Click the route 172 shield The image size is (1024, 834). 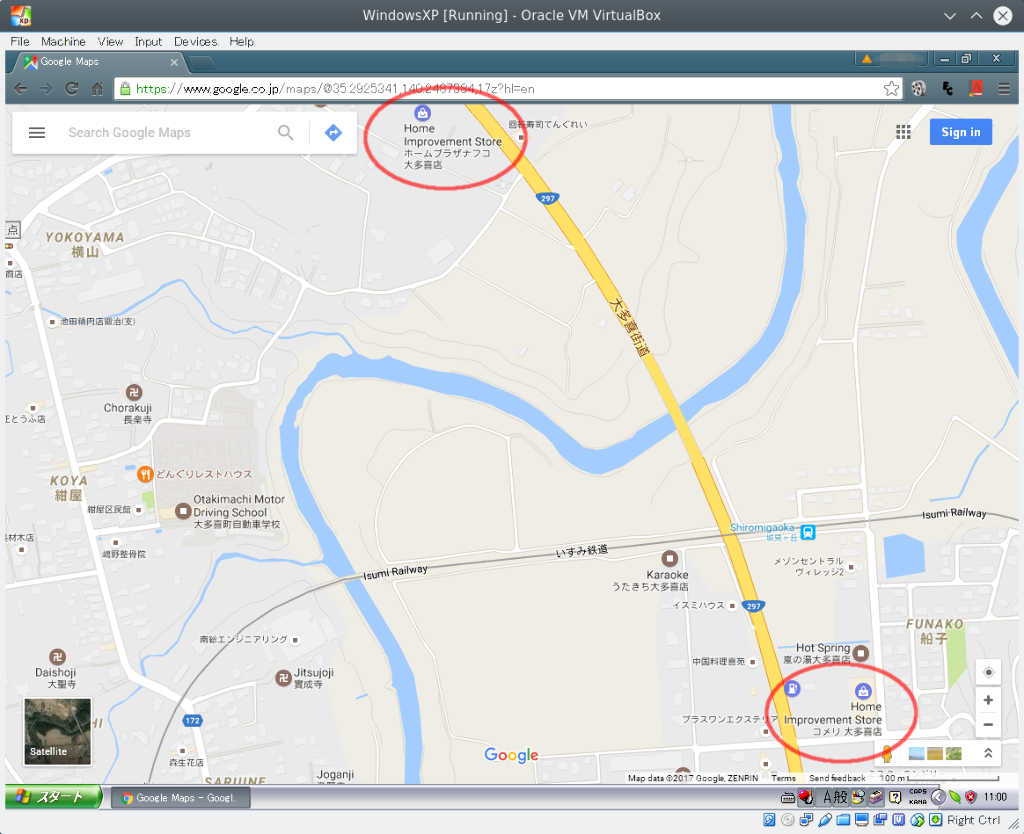[x=192, y=720]
